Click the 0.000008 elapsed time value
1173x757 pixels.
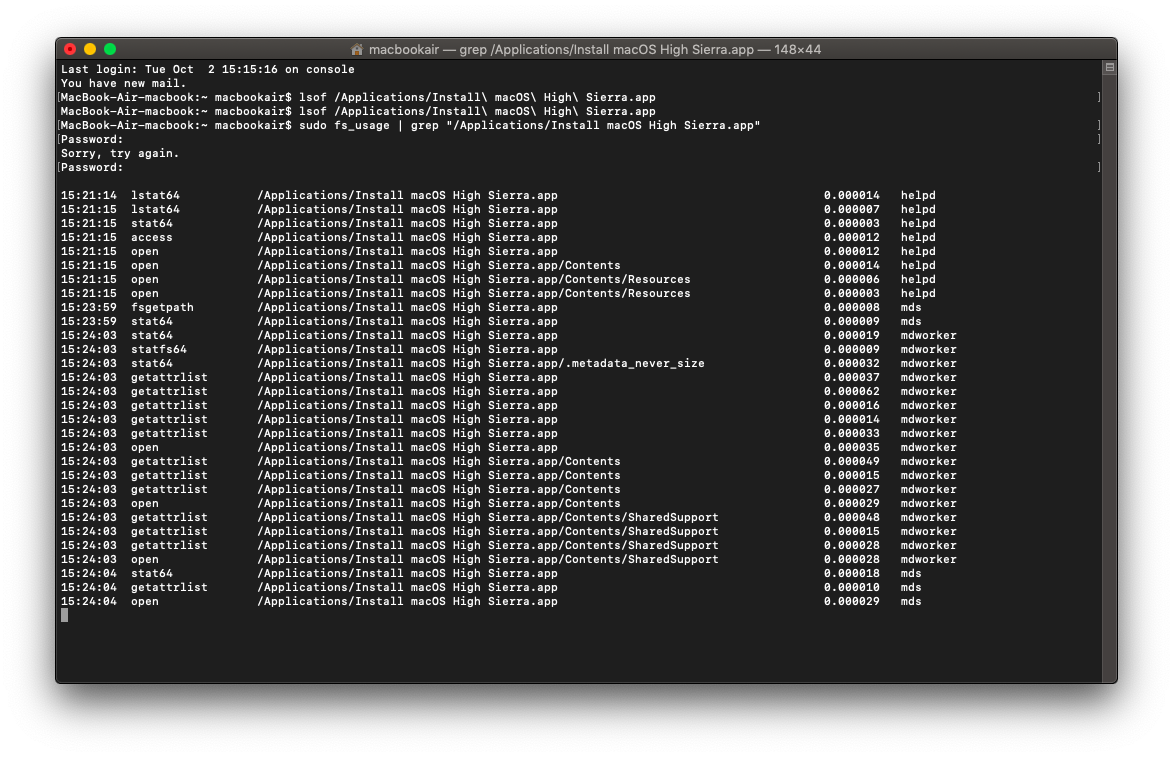pyautogui.click(x=852, y=307)
